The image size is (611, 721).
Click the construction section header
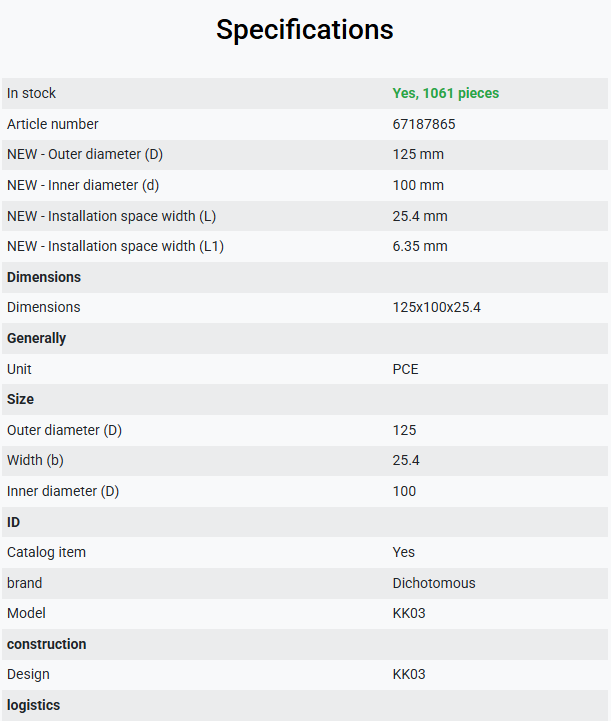[46, 644]
